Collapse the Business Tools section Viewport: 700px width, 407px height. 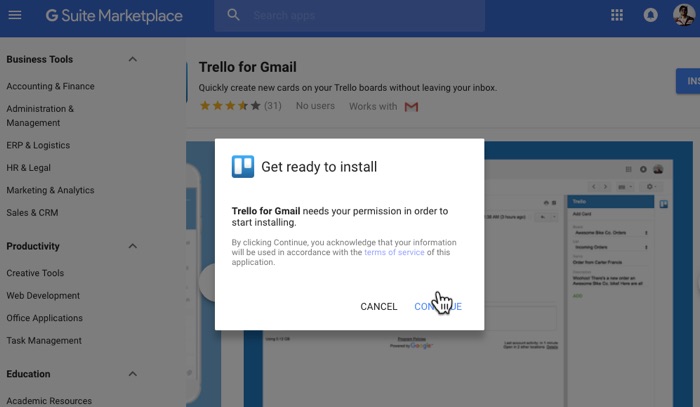(x=133, y=59)
